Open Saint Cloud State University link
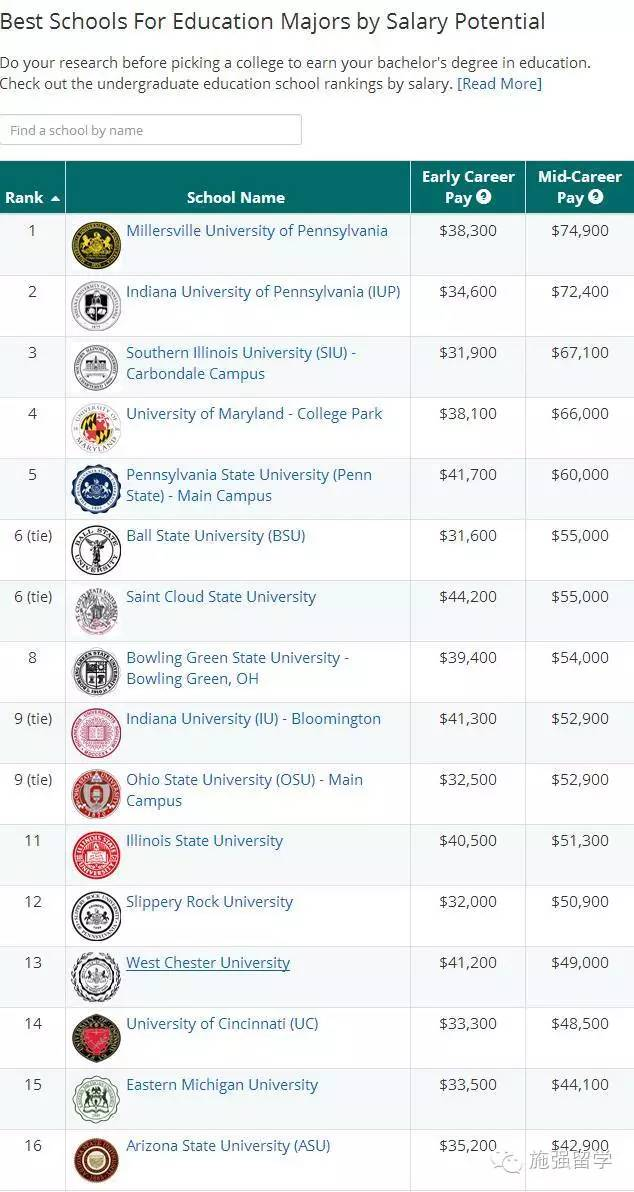 pyautogui.click(x=220, y=597)
